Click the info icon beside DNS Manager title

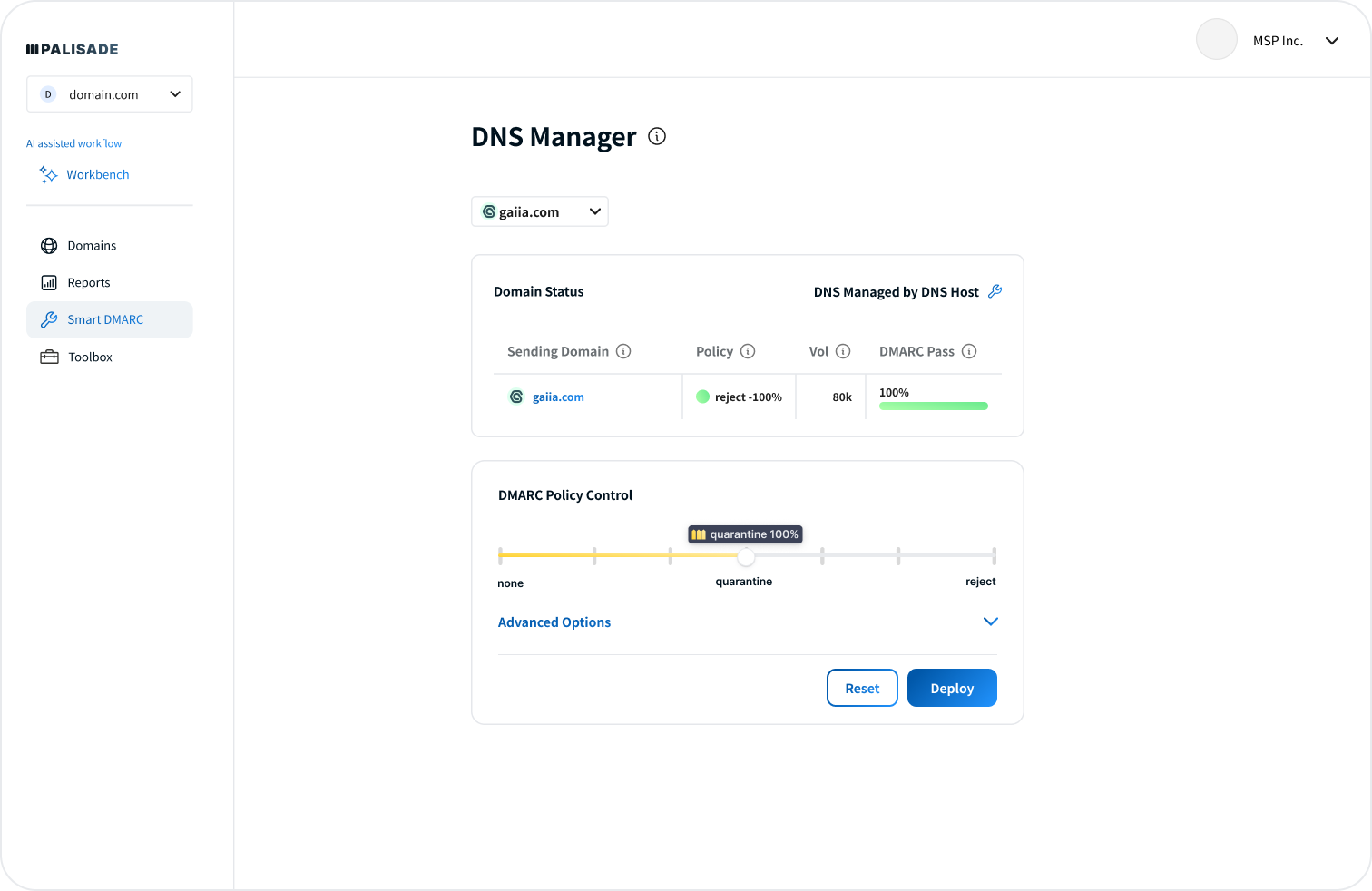657,136
